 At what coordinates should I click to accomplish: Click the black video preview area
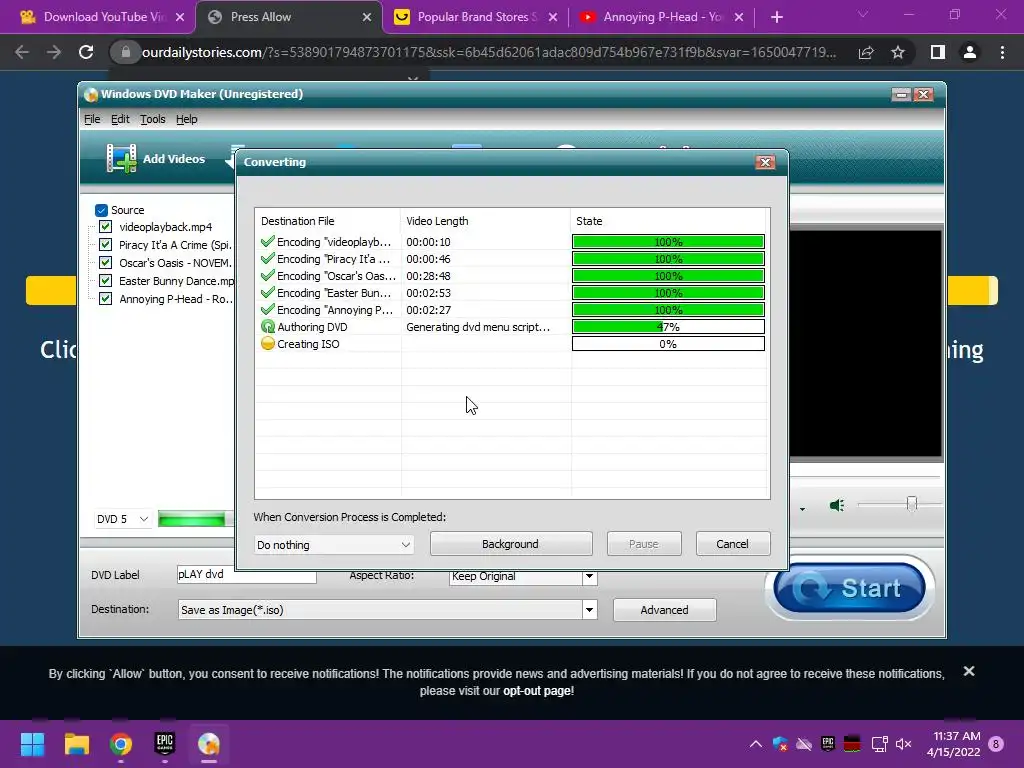pyautogui.click(x=865, y=344)
